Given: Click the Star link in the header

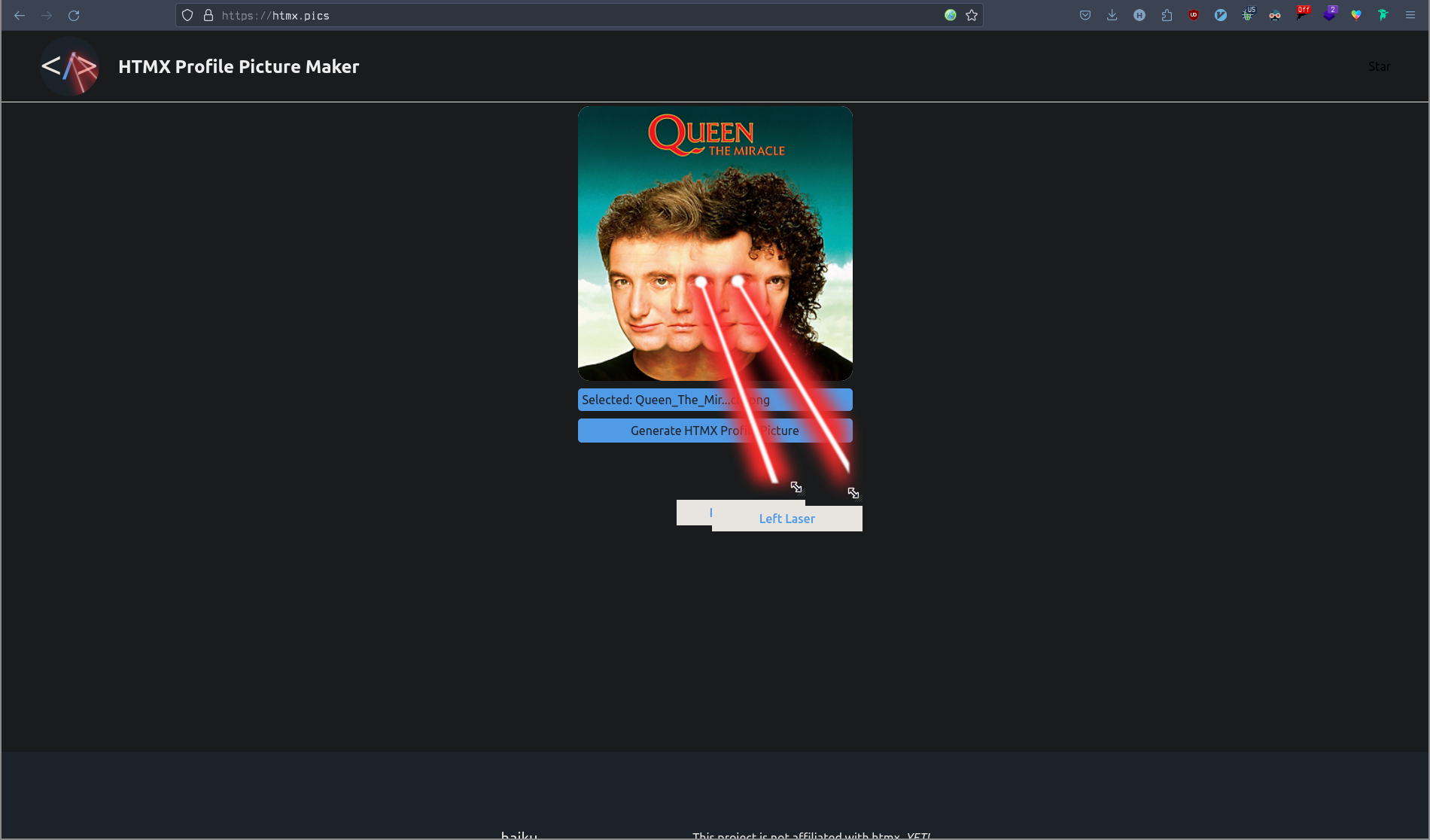Looking at the screenshot, I should coord(1379,66).
